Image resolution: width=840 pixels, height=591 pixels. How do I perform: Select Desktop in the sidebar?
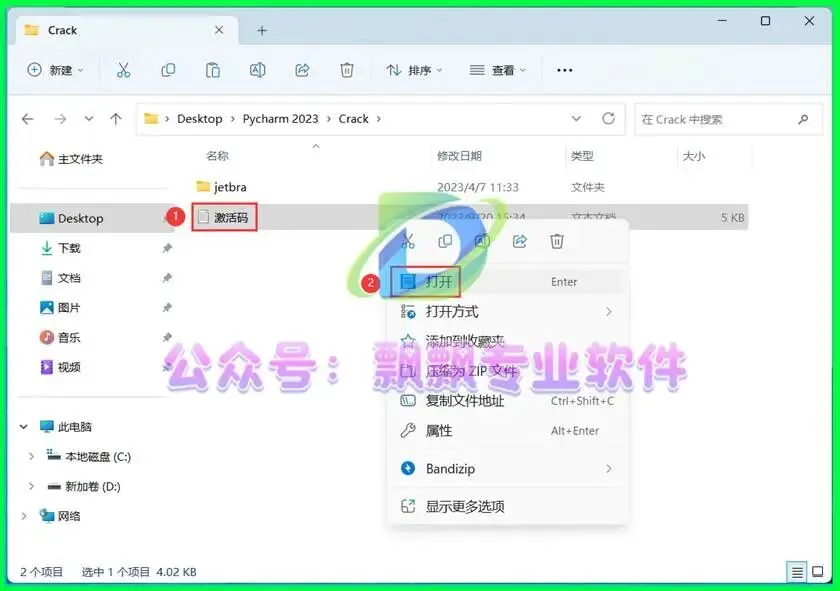click(71, 218)
